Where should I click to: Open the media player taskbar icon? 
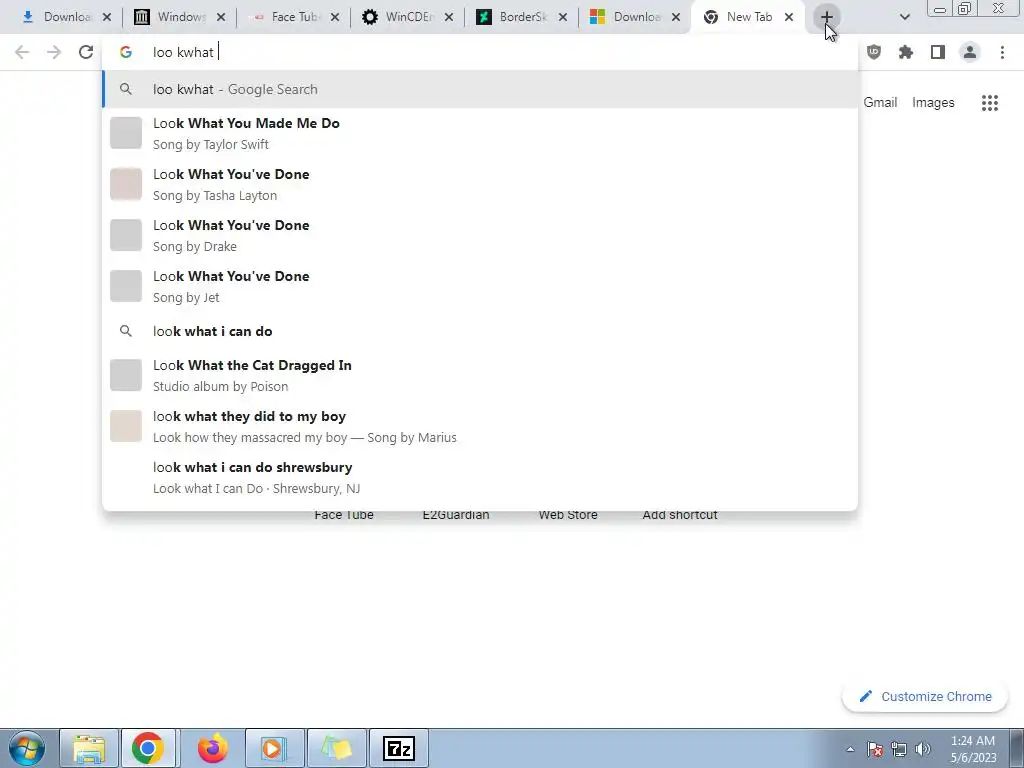tap(274, 748)
